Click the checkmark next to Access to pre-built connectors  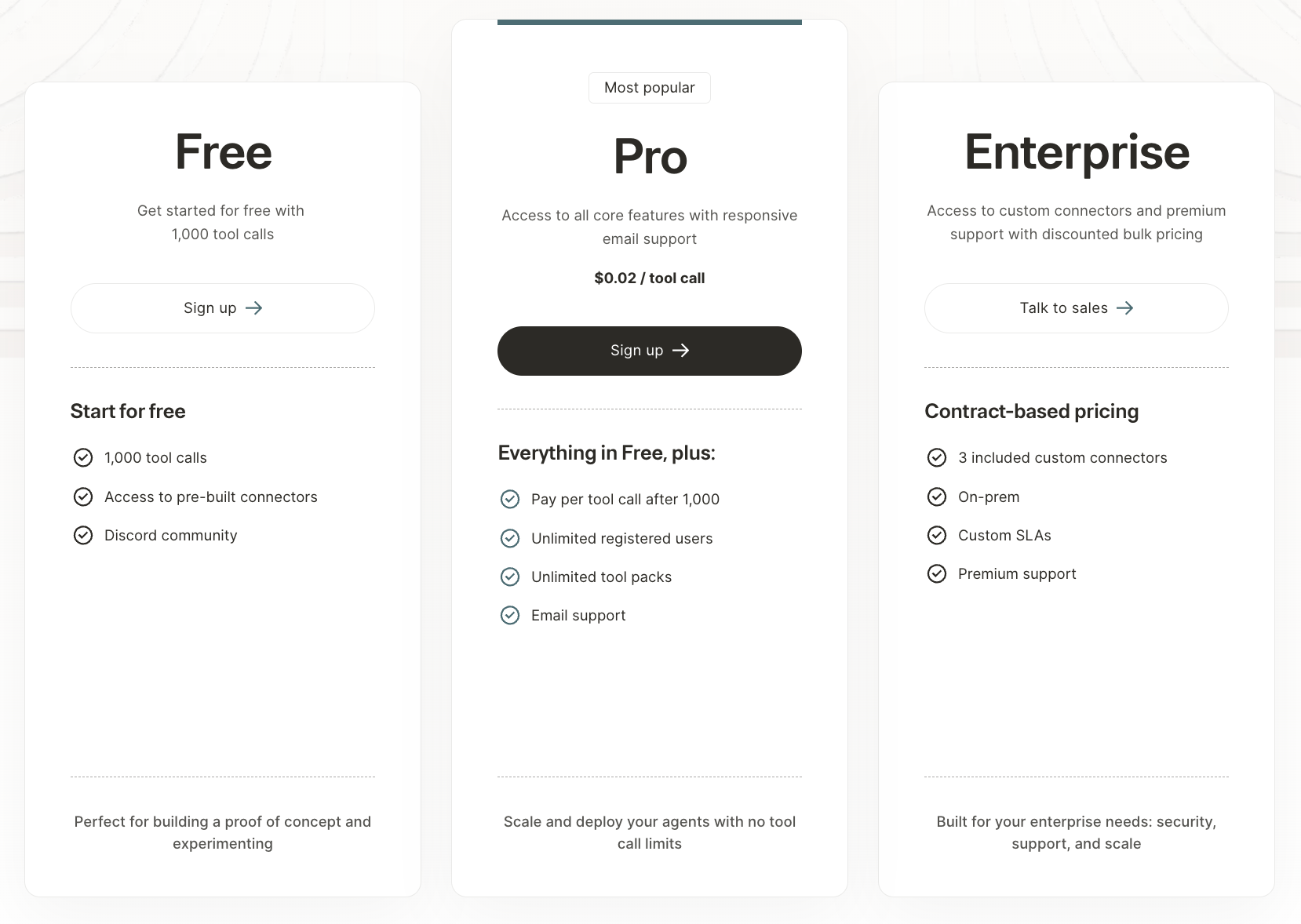click(x=84, y=497)
